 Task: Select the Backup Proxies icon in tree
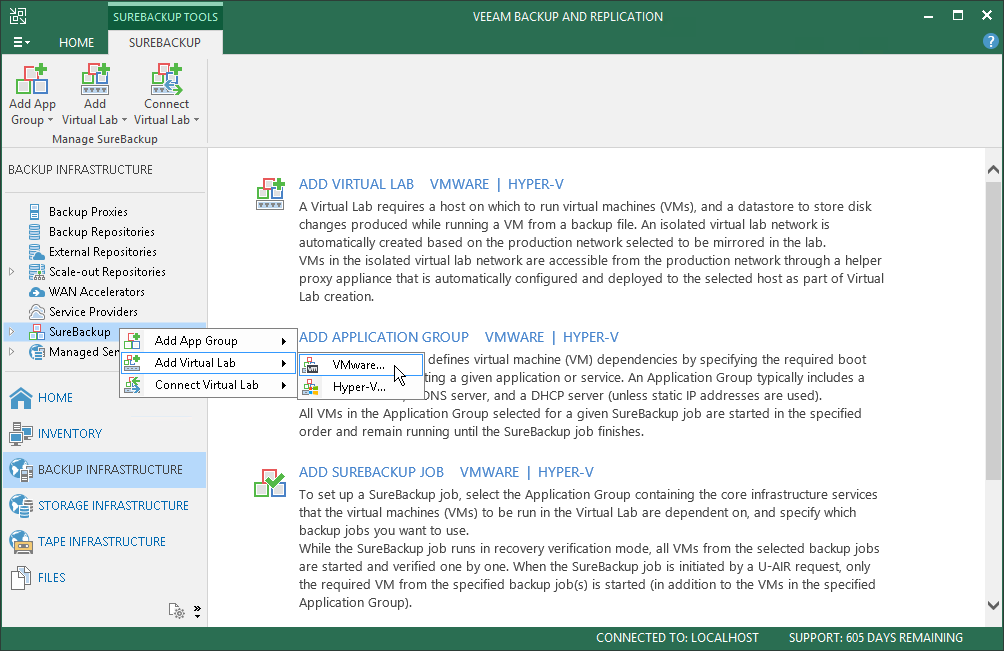(35, 211)
